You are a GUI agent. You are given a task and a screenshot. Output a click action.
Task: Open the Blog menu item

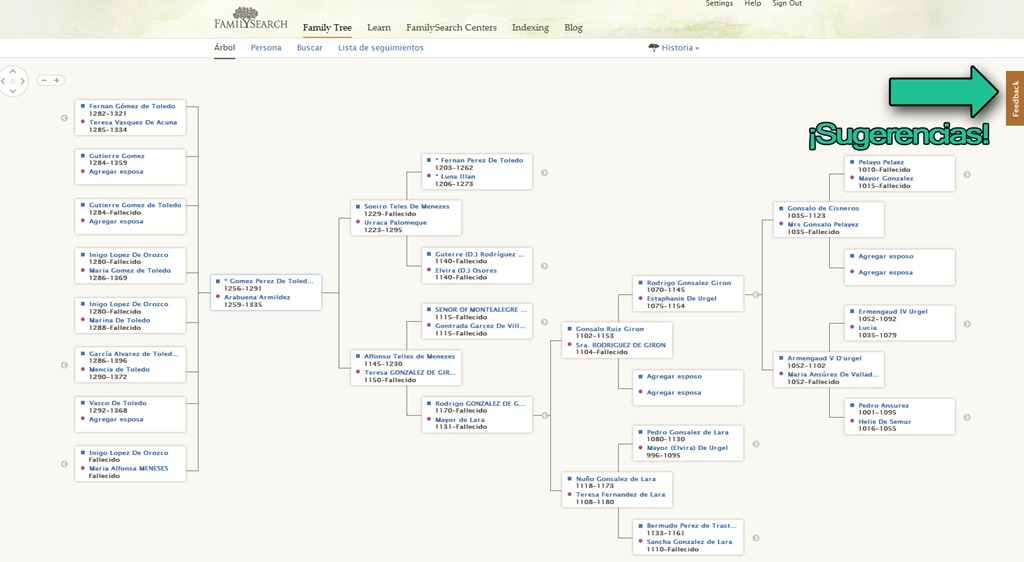[x=573, y=27]
